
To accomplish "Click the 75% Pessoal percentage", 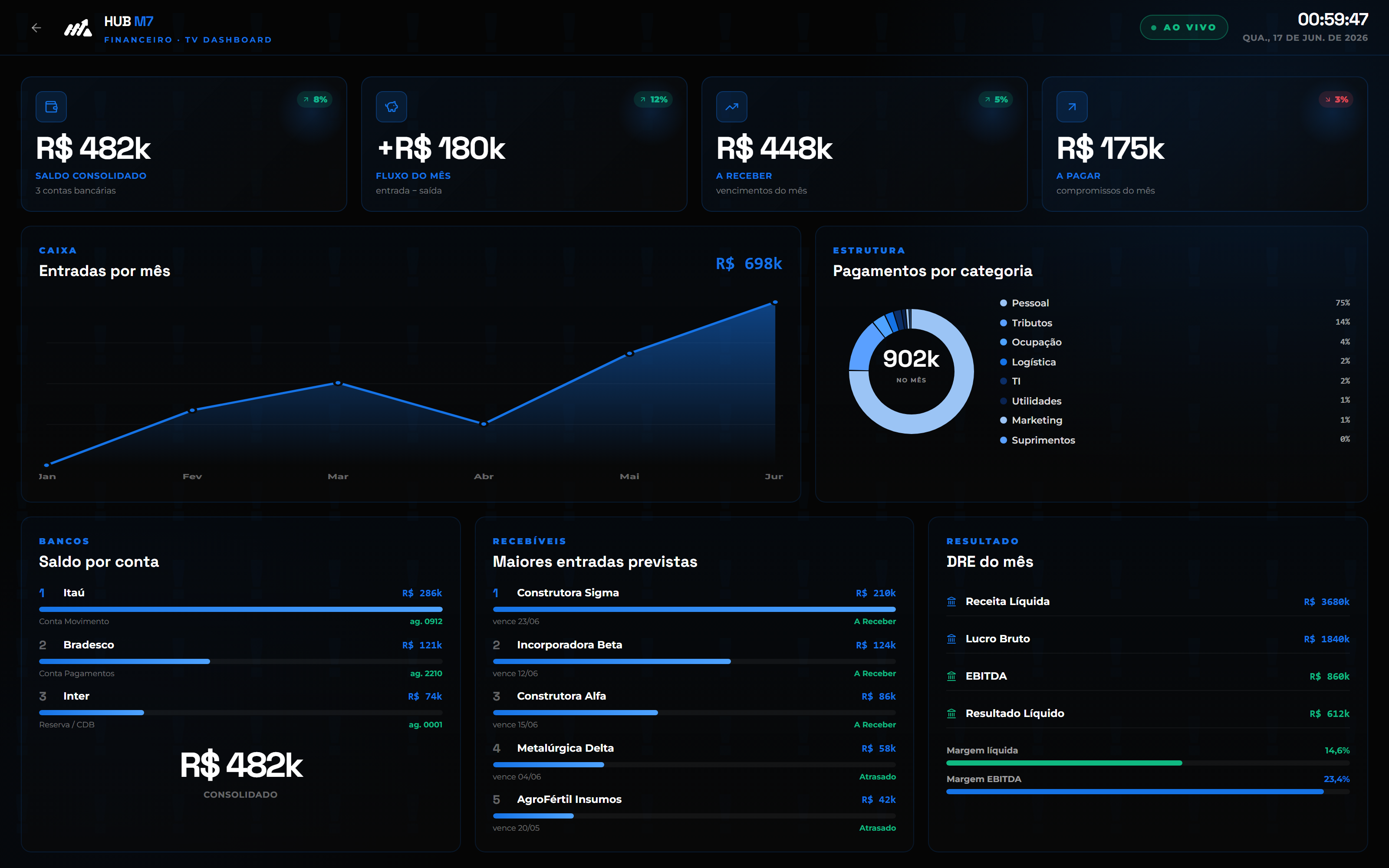I will pos(1343,303).
